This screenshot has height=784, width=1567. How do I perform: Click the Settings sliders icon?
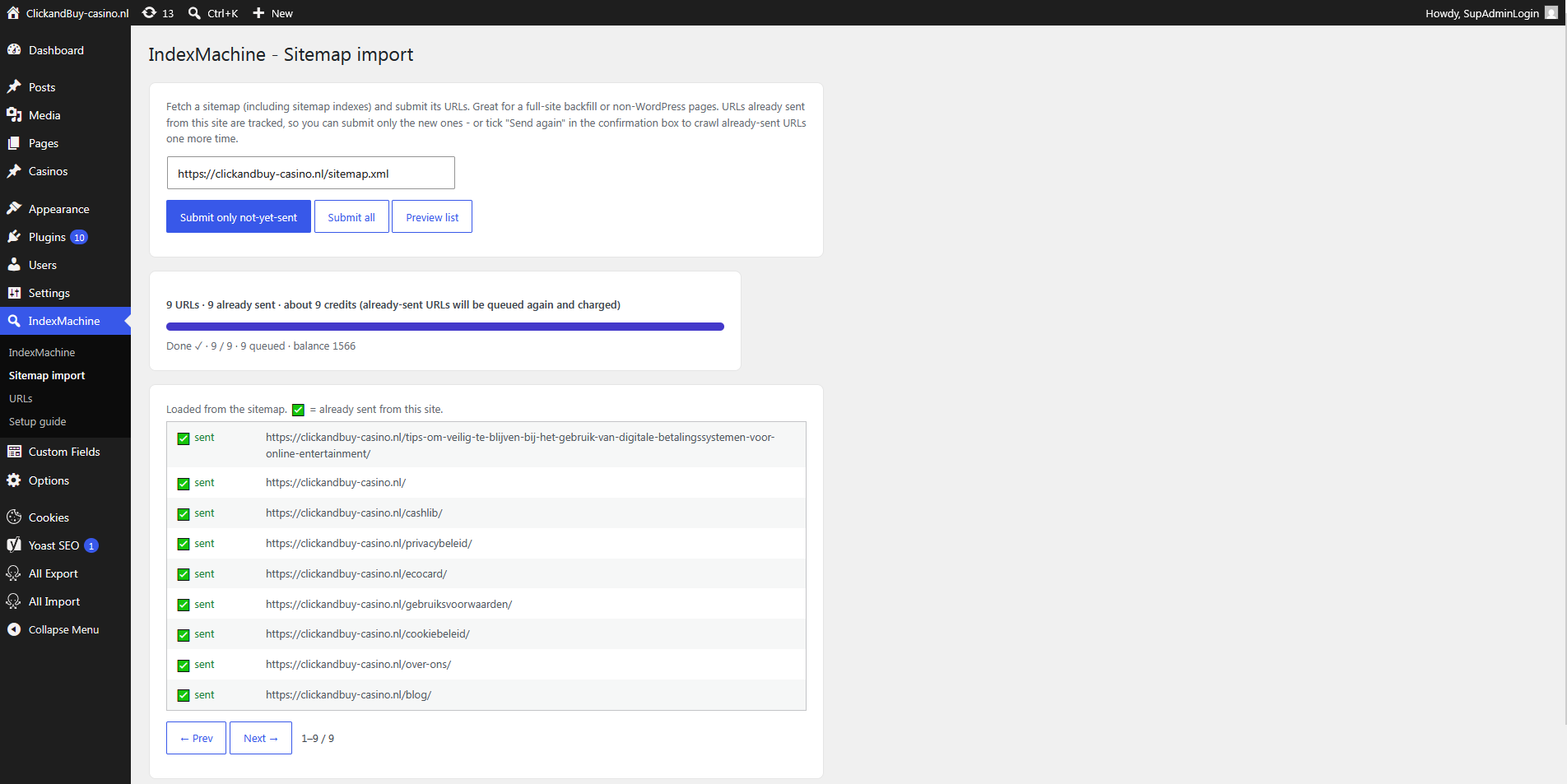point(14,293)
